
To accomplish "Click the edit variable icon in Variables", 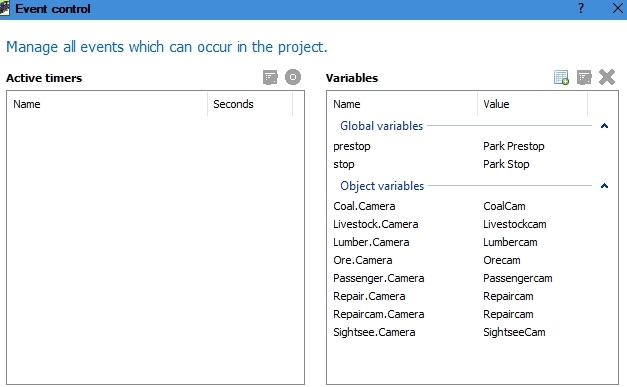I will (584, 77).
